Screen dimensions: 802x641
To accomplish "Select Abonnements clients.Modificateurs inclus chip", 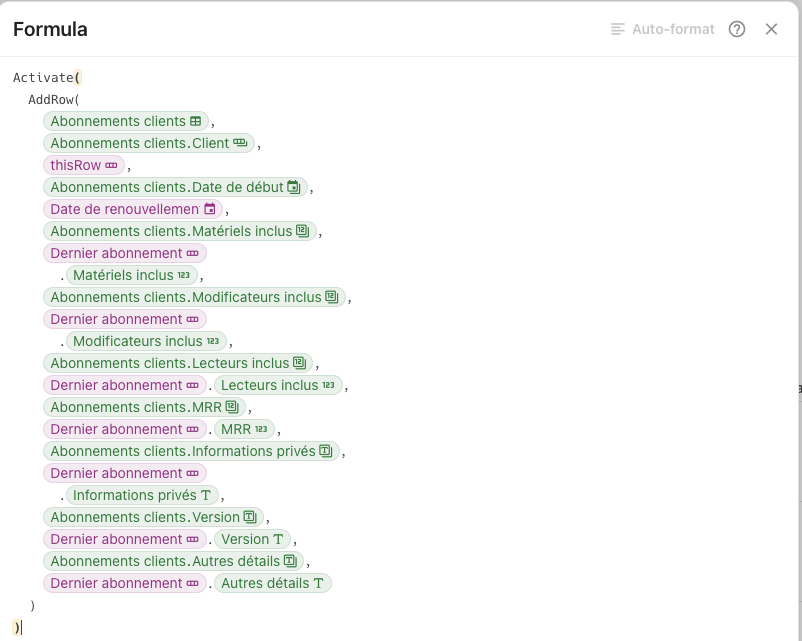I will pos(194,297).
